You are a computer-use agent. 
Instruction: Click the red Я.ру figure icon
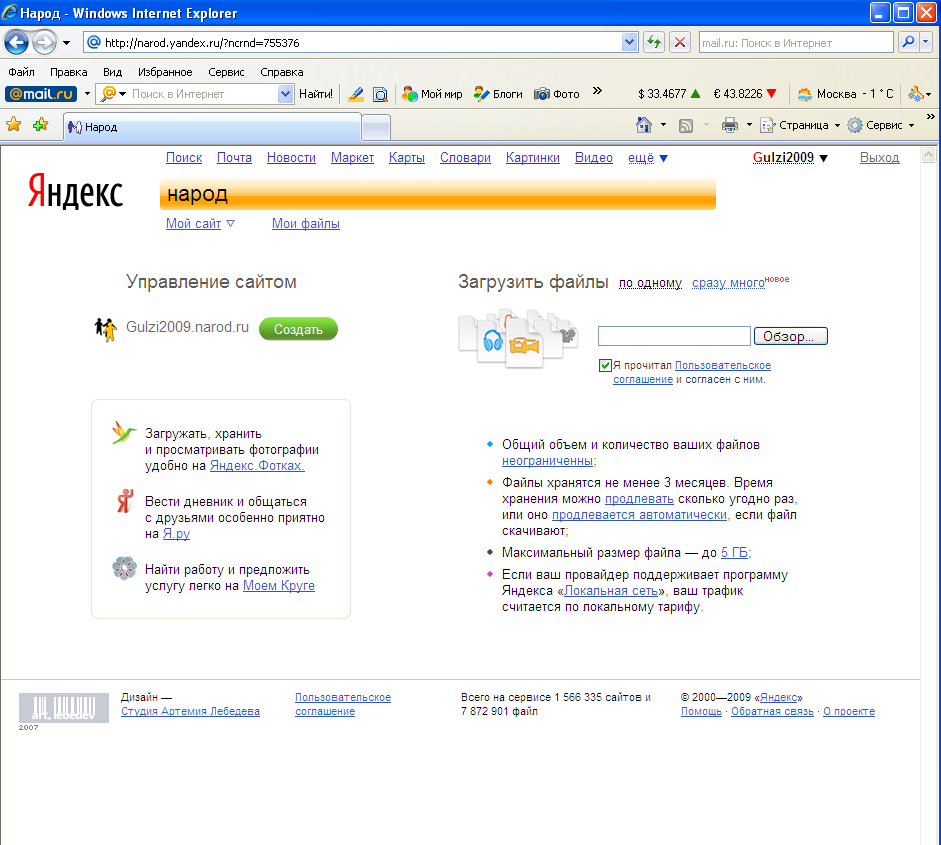pyautogui.click(x=125, y=501)
